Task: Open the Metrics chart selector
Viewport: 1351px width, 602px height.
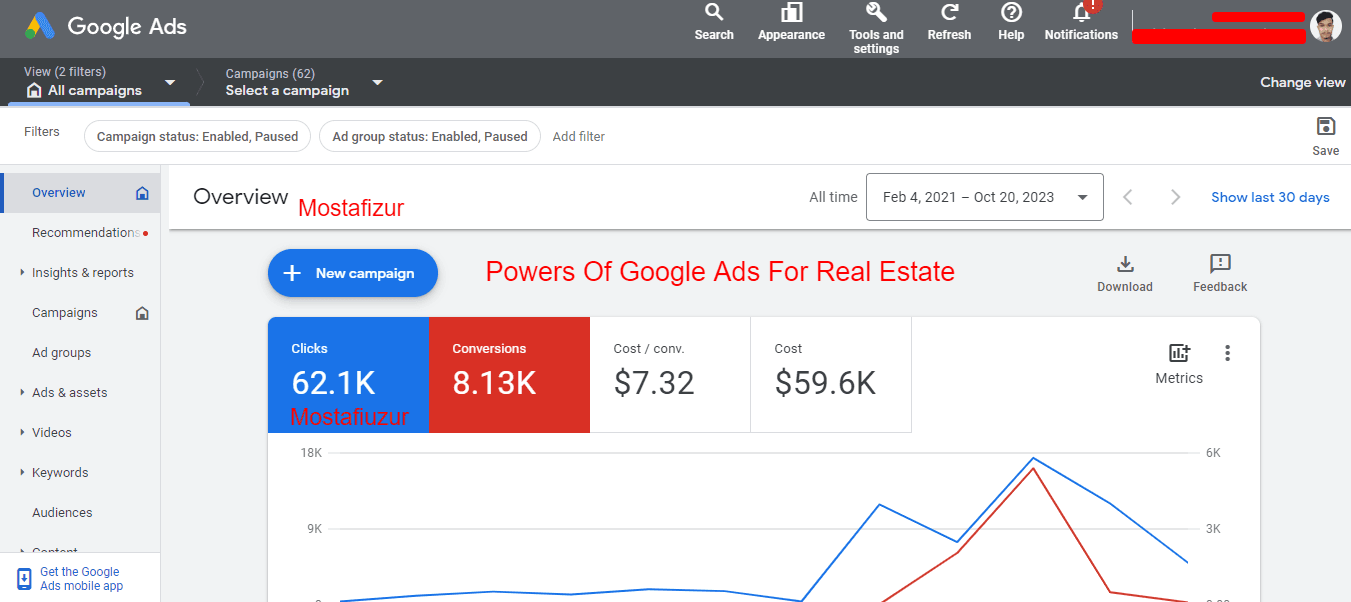Action: pyautogui.click(x=1179, y=354)
